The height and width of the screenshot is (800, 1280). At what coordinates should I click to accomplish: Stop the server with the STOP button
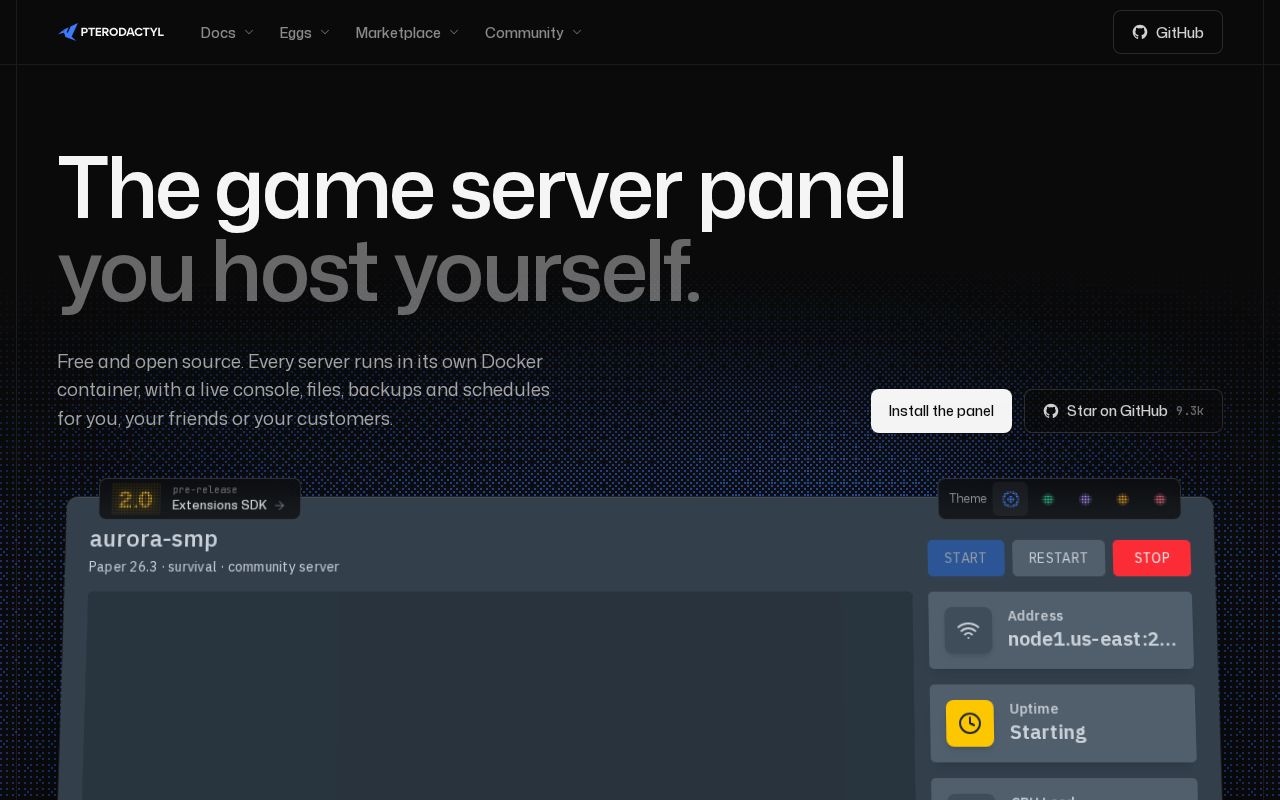coord(1152,558)
